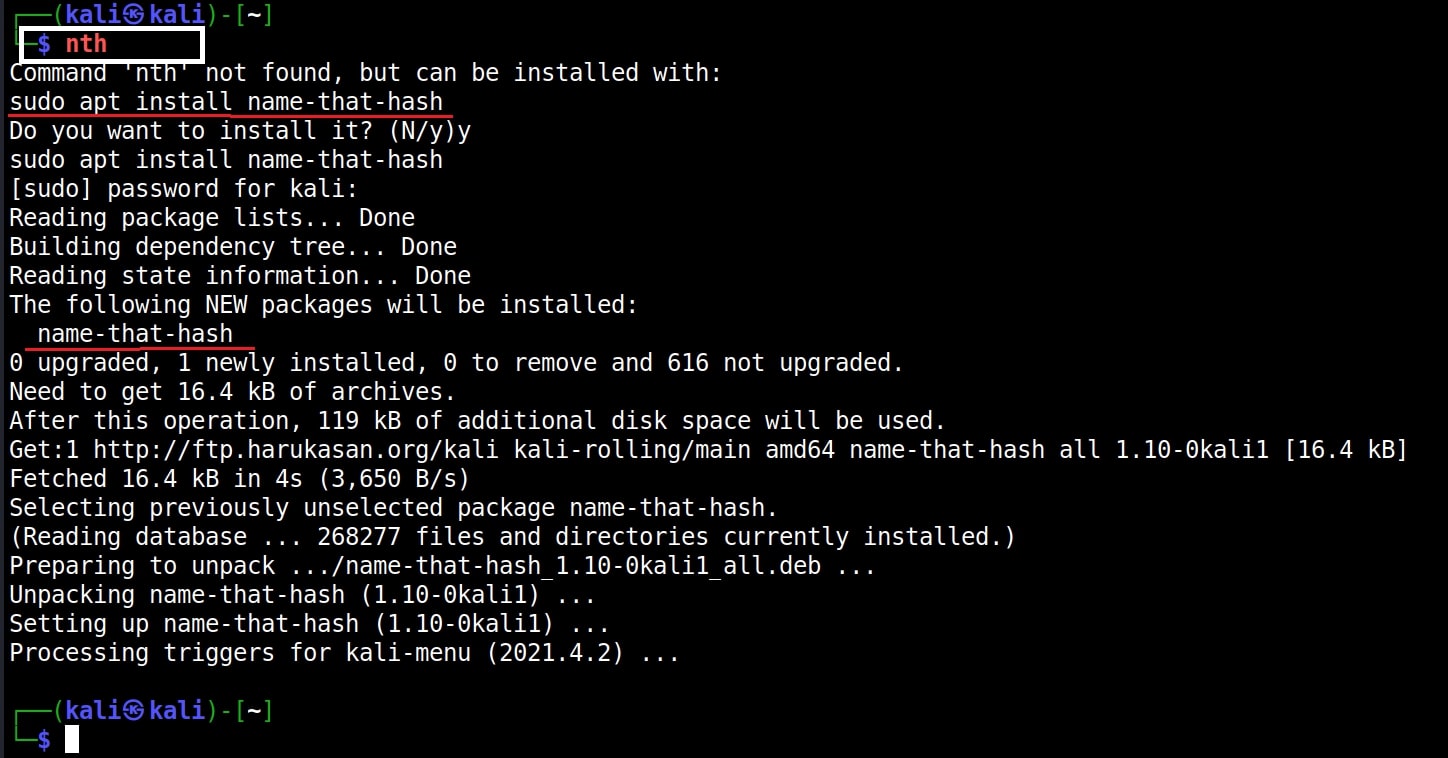
Task: Click the Kali logo icon in bottom prompt
Action: click(135, 711)
